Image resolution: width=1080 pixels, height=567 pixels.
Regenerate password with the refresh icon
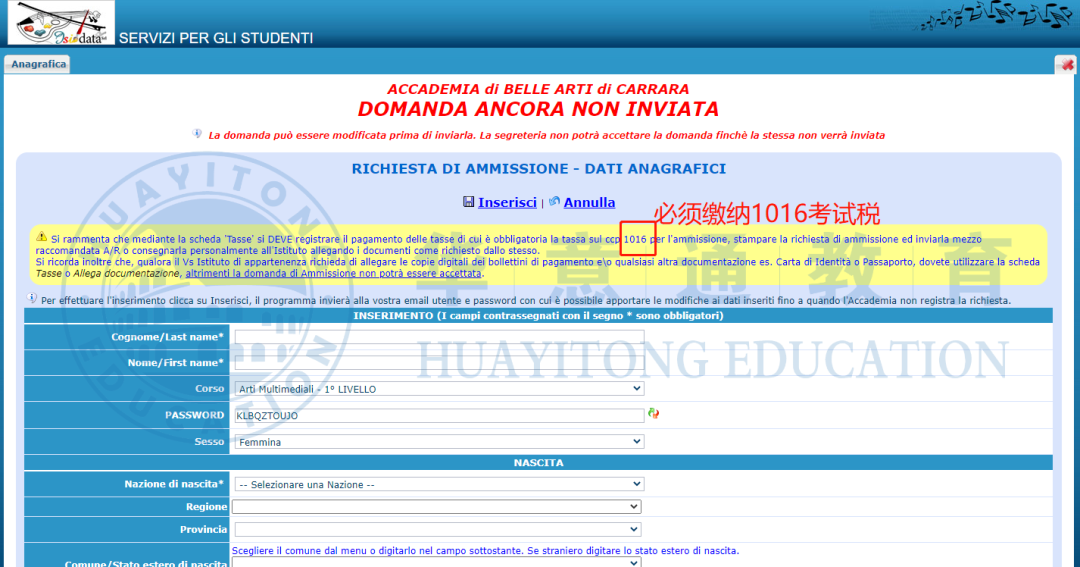tap(653, 413)
